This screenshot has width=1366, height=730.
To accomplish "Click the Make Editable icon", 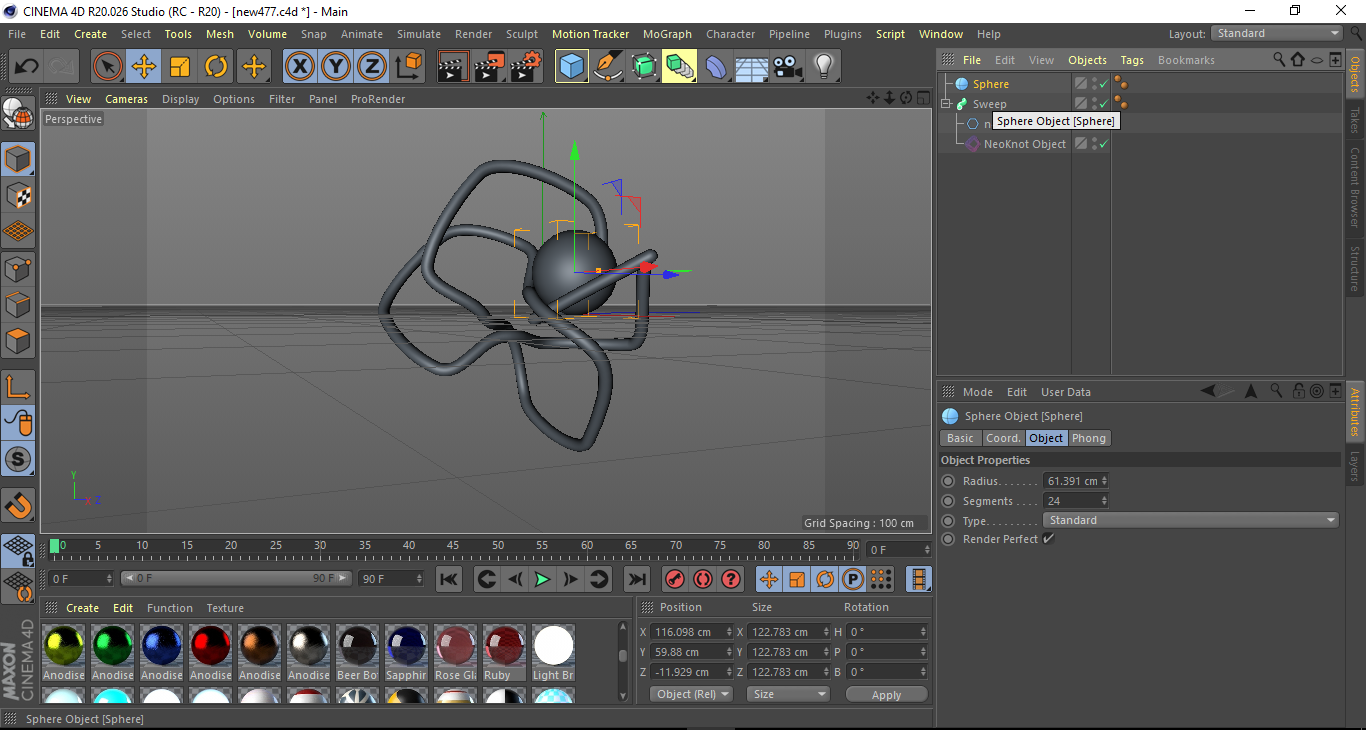I will point(18,114).
